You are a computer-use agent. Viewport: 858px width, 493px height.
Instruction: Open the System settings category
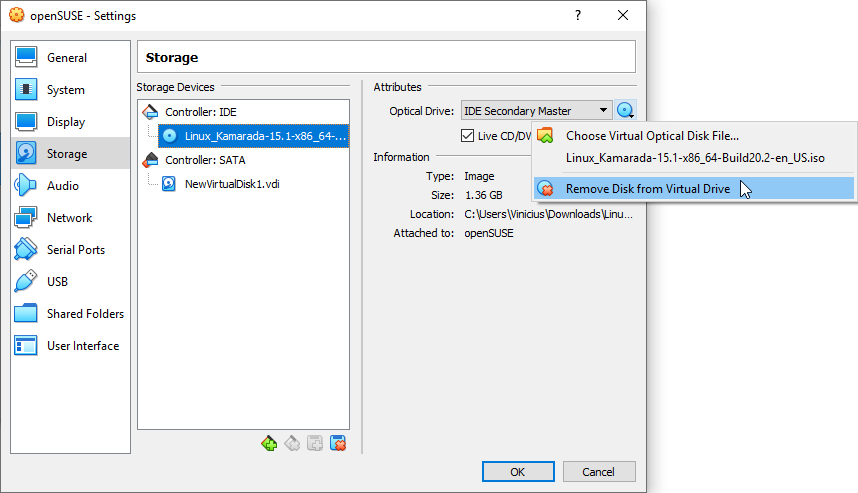tap(65, 90)
